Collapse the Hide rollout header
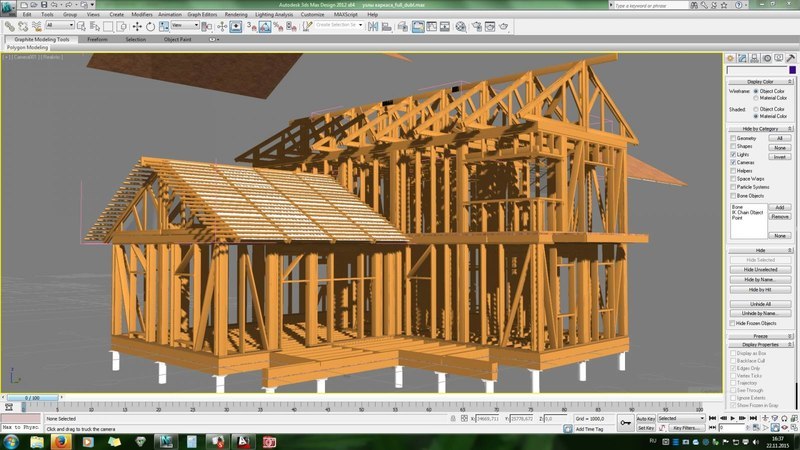The image size is (800, 450). pos(760,251)
